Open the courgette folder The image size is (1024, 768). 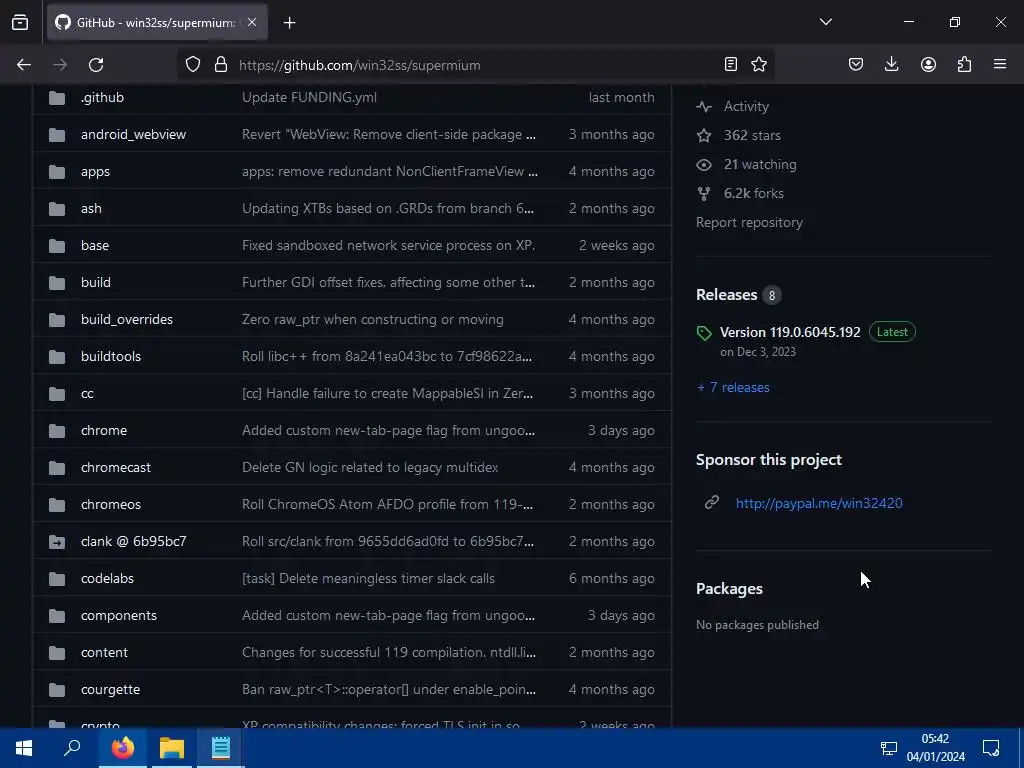(x=110, y=690)
